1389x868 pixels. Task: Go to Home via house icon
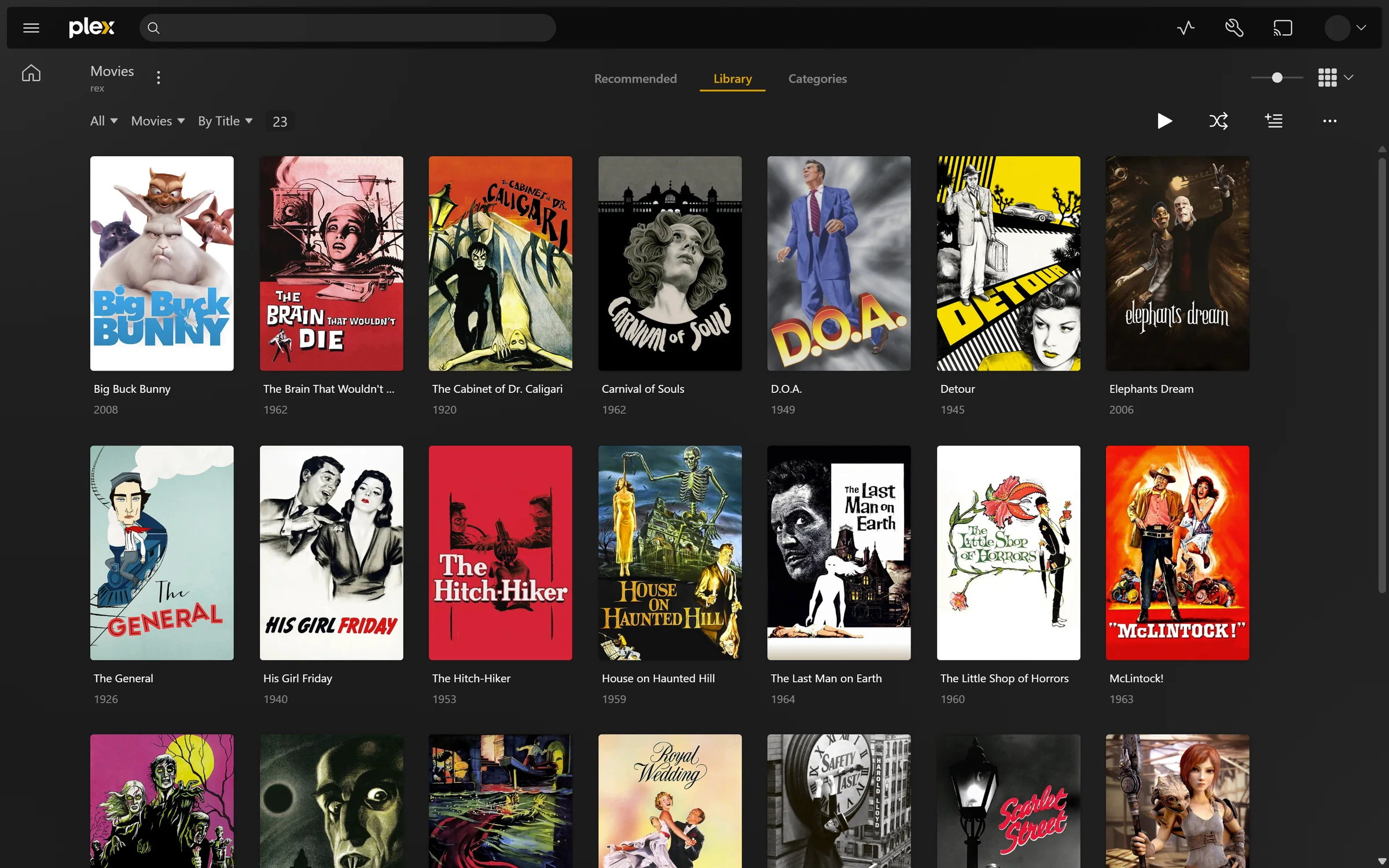click(31, 73)
